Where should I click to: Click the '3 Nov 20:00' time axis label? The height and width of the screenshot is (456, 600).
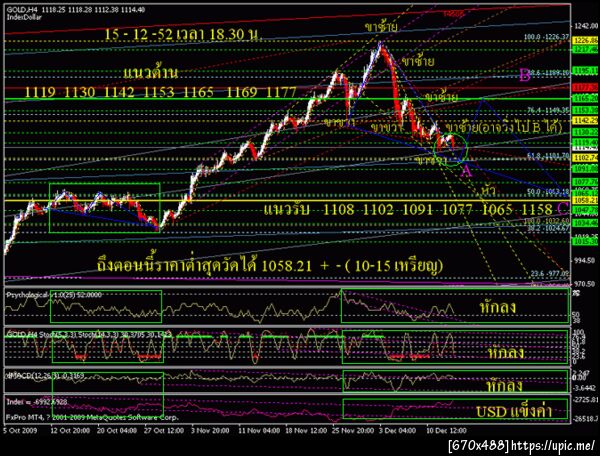coord(210,430)
